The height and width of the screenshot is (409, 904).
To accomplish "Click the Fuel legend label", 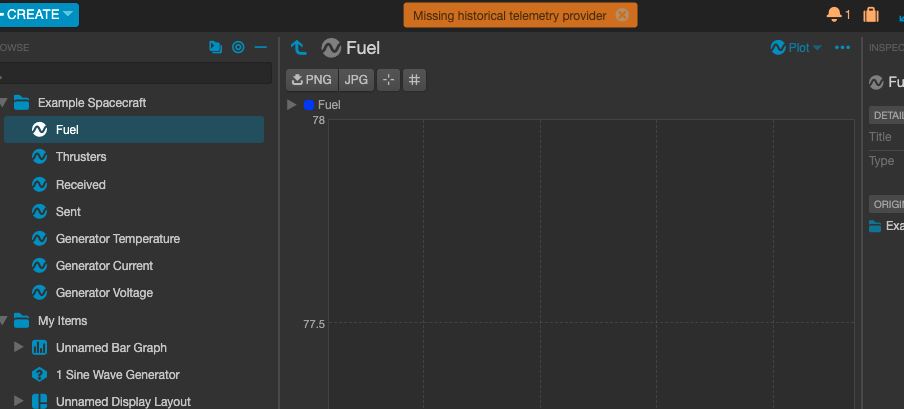I will point(329,105).
